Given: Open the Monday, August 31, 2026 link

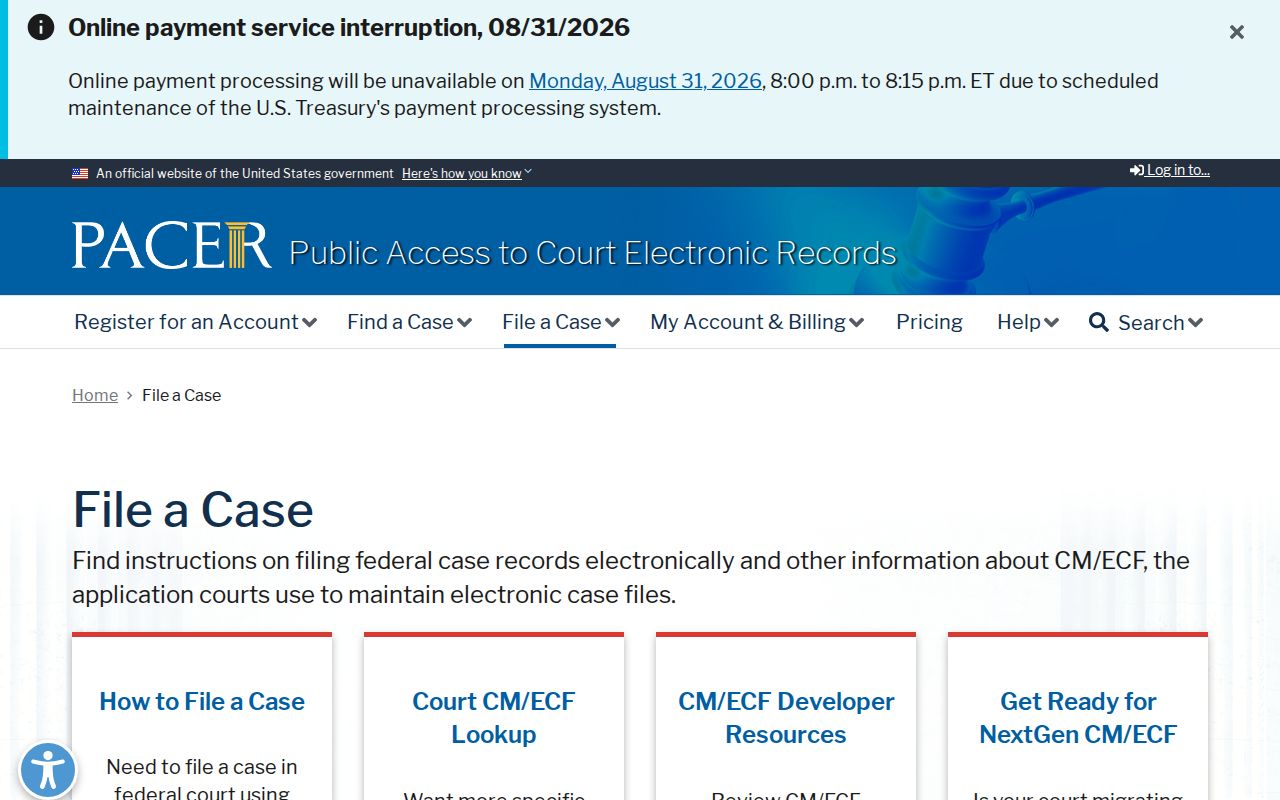Looking at the screenshot, I should click(645, 81).
